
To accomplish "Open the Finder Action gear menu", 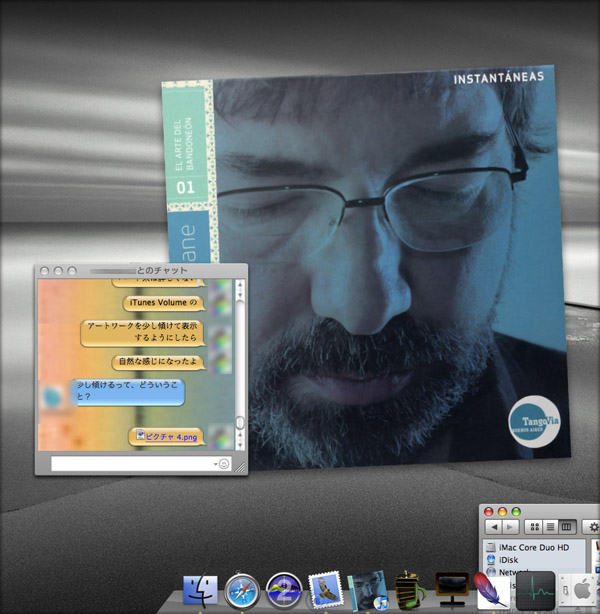I will 592,527.
